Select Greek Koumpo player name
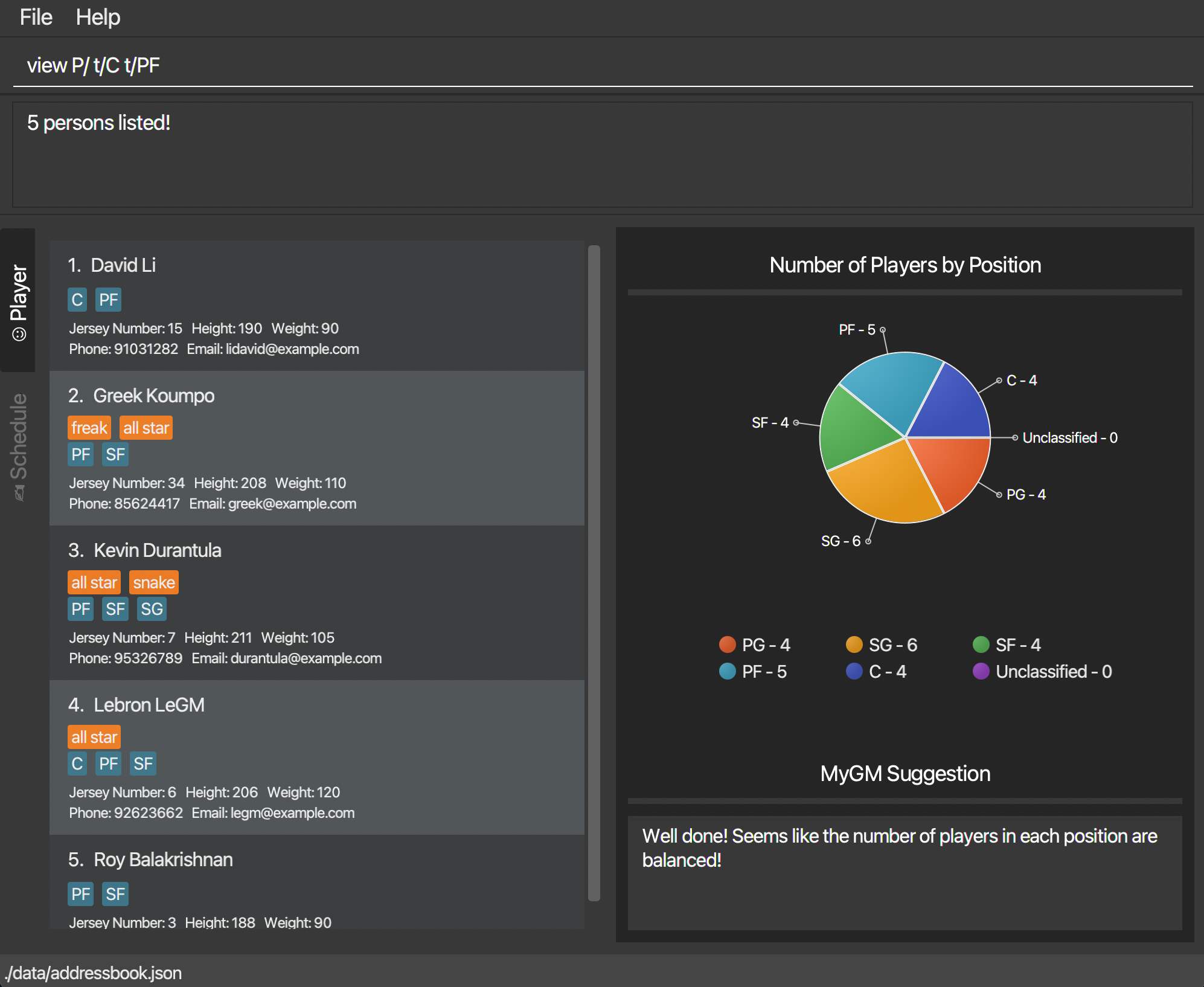 [x=154, y=396]
